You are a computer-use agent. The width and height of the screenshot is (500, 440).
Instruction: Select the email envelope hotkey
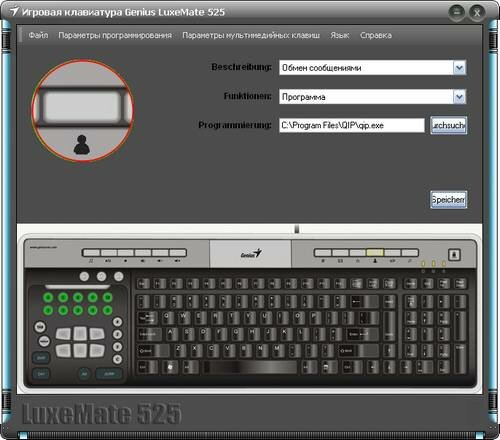340,253
